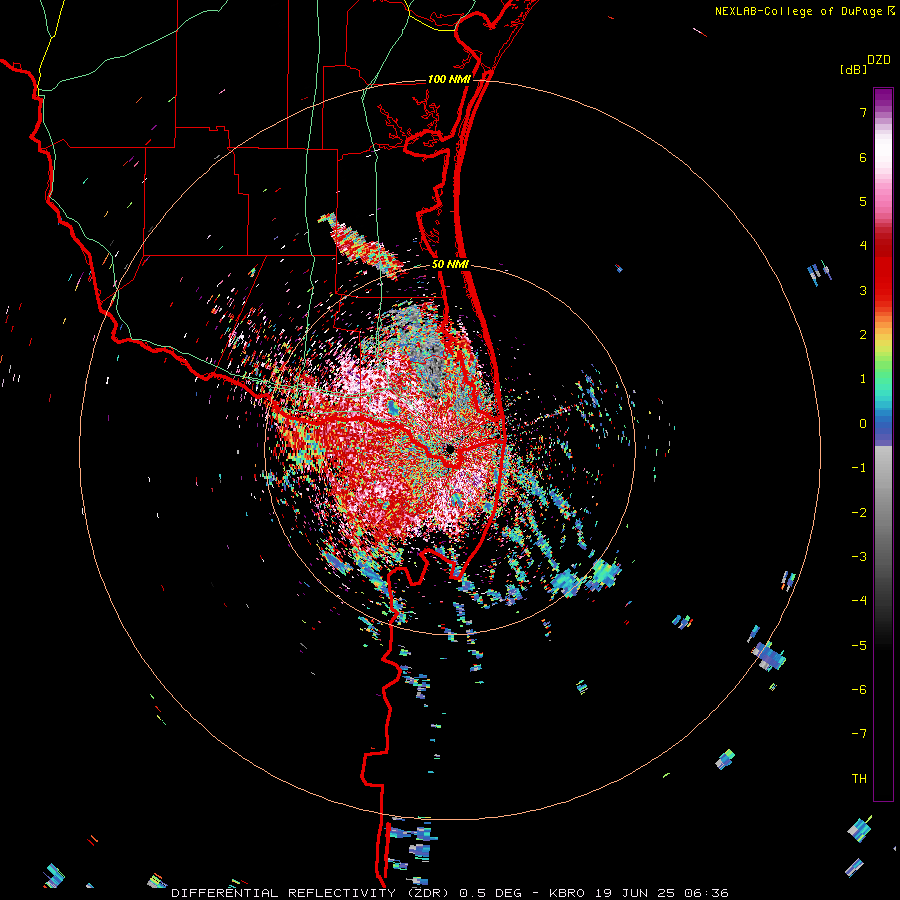Image resolution: width=900 pixels, height=900 pixels.
Task: Click the 2 value on the color scale
Action: click(863, 335)
